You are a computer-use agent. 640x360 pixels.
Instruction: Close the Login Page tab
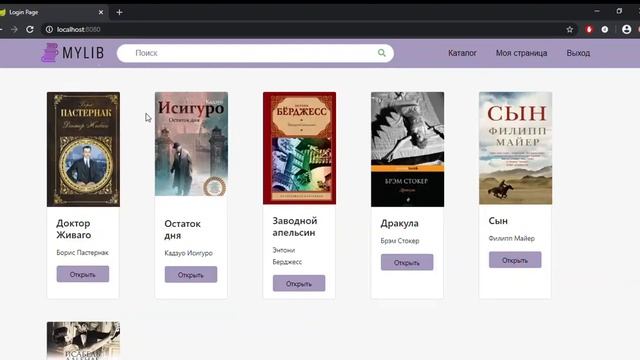[101, 12]
